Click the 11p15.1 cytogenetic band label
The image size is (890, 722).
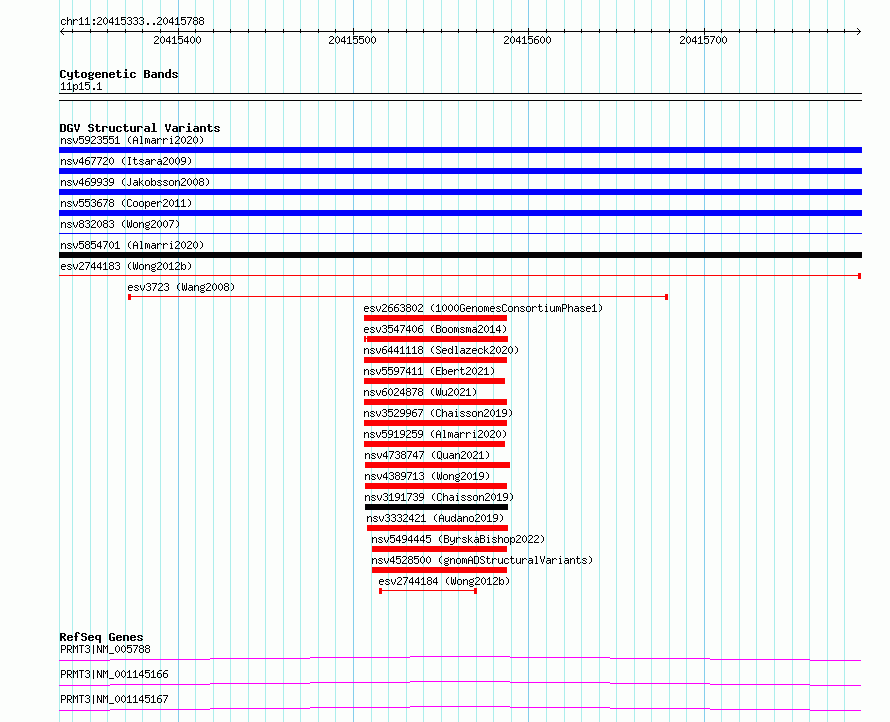81,86
